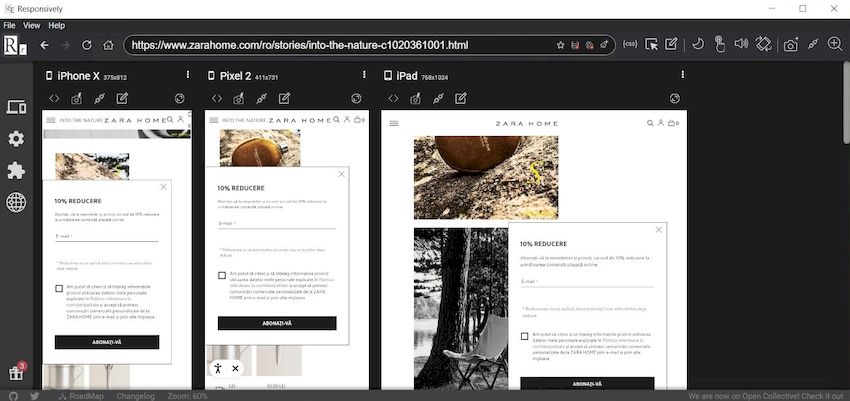
Task: Enable the inspect element tool
Action: point(651,44)
